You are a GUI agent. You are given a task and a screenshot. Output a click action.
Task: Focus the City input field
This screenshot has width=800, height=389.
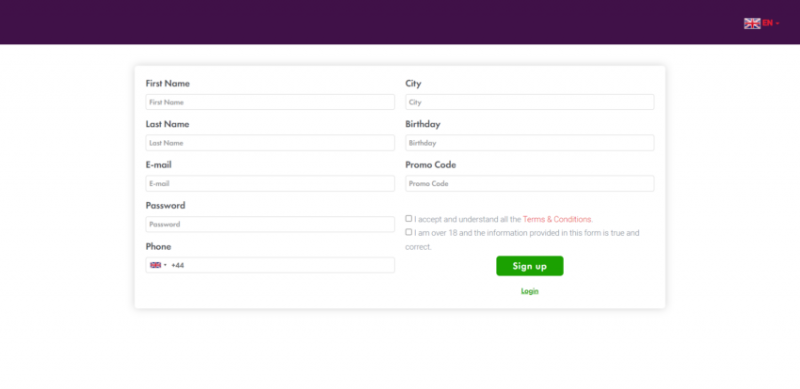(530, 102)
